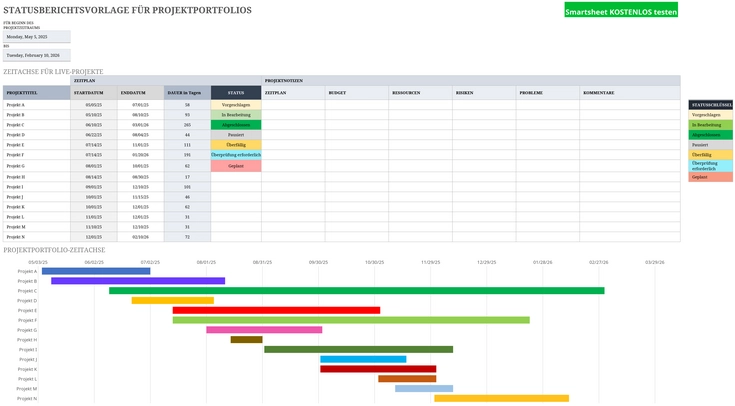Viewport: 735px width, 406px height.
Task: Select the STATUSSCHLÜSSEL legend header
Action: pyautogui.click(x=711, y=105)
